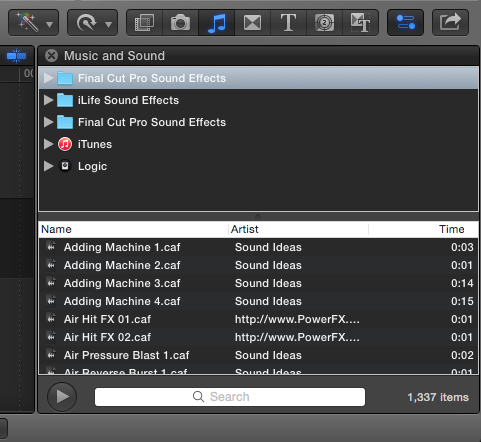Viewport: 481px width, 442px height.
Task: Select Air Hit FX 02.caf
Action: pyautogui.click(x=258, y=337)
